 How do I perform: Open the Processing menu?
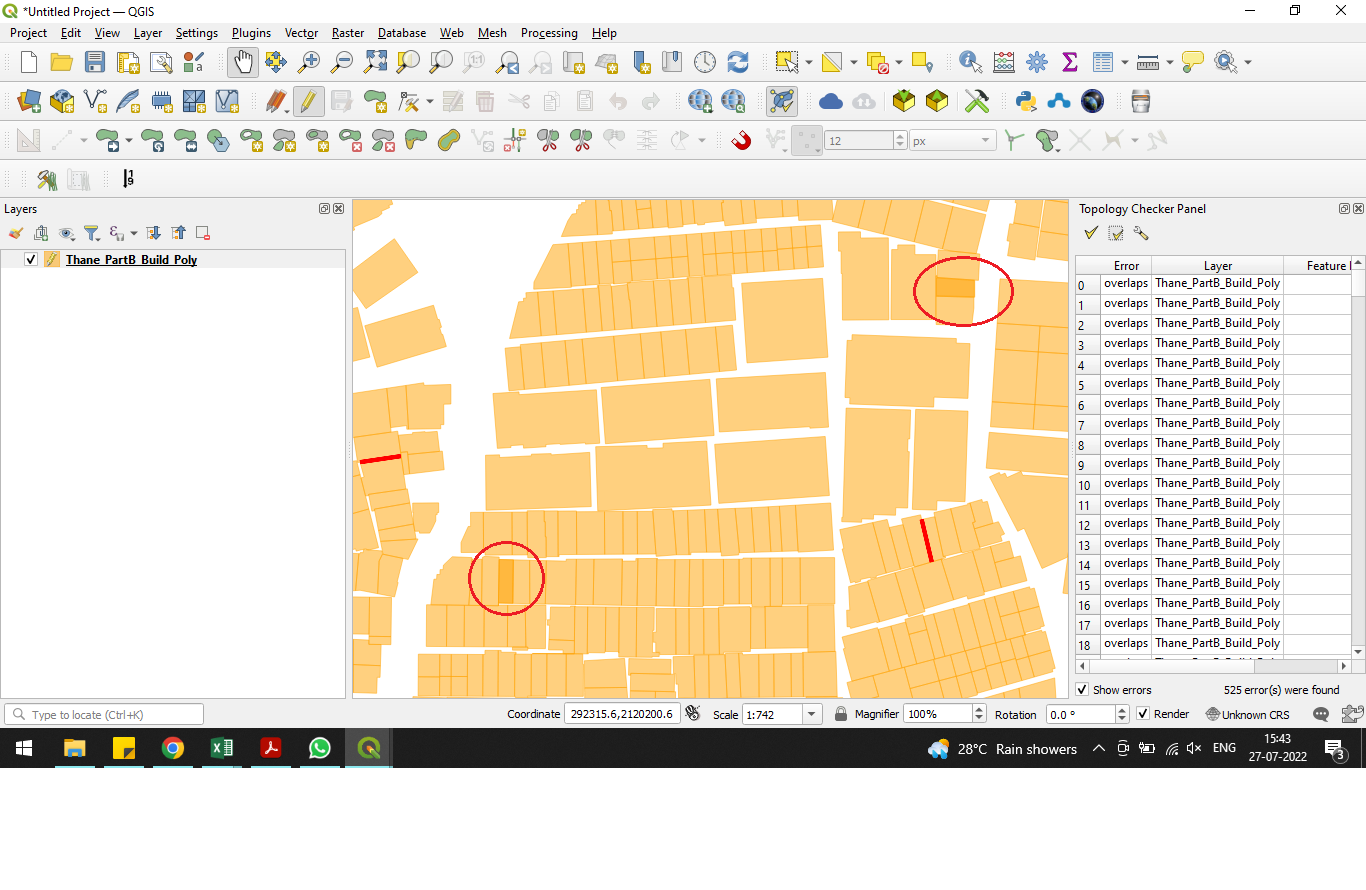[549, 33]
